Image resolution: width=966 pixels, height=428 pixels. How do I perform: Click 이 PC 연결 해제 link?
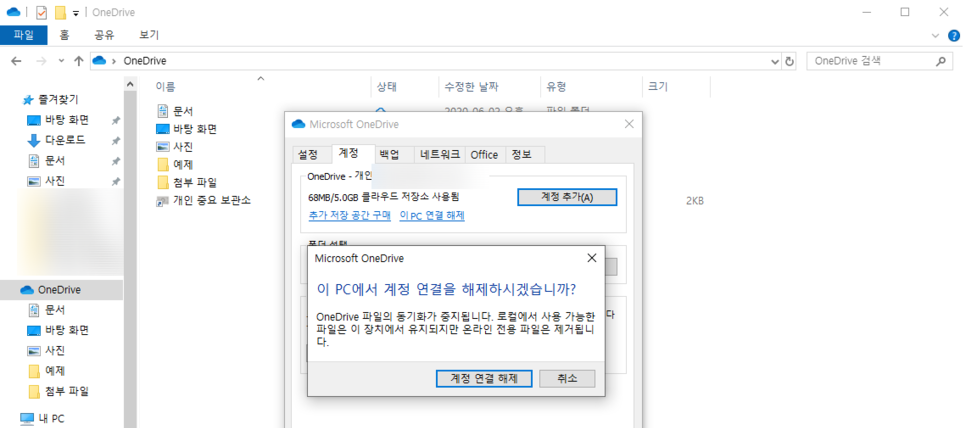(x=432, y=216)
